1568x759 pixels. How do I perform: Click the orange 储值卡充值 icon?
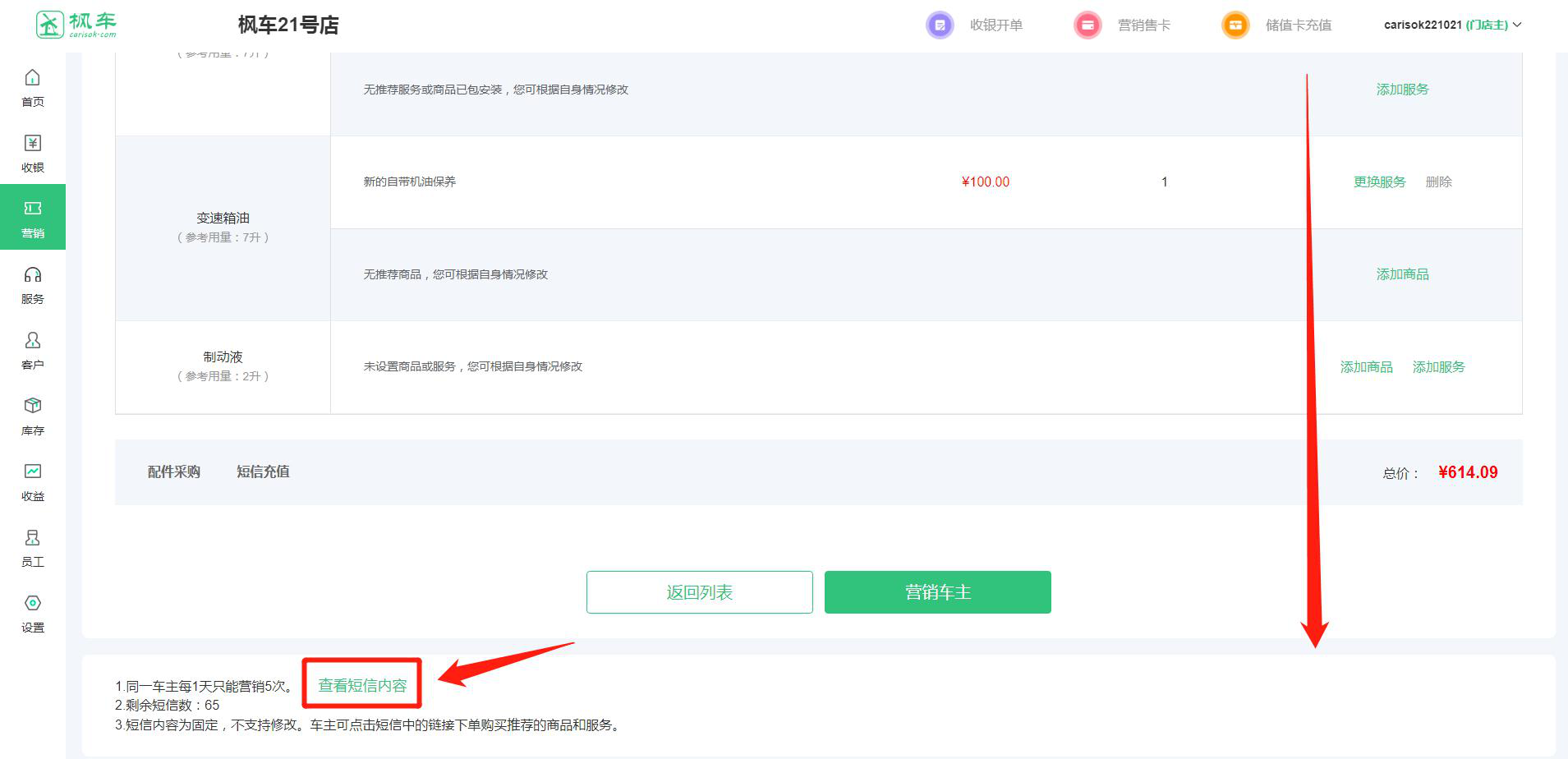click(1235, 25)
